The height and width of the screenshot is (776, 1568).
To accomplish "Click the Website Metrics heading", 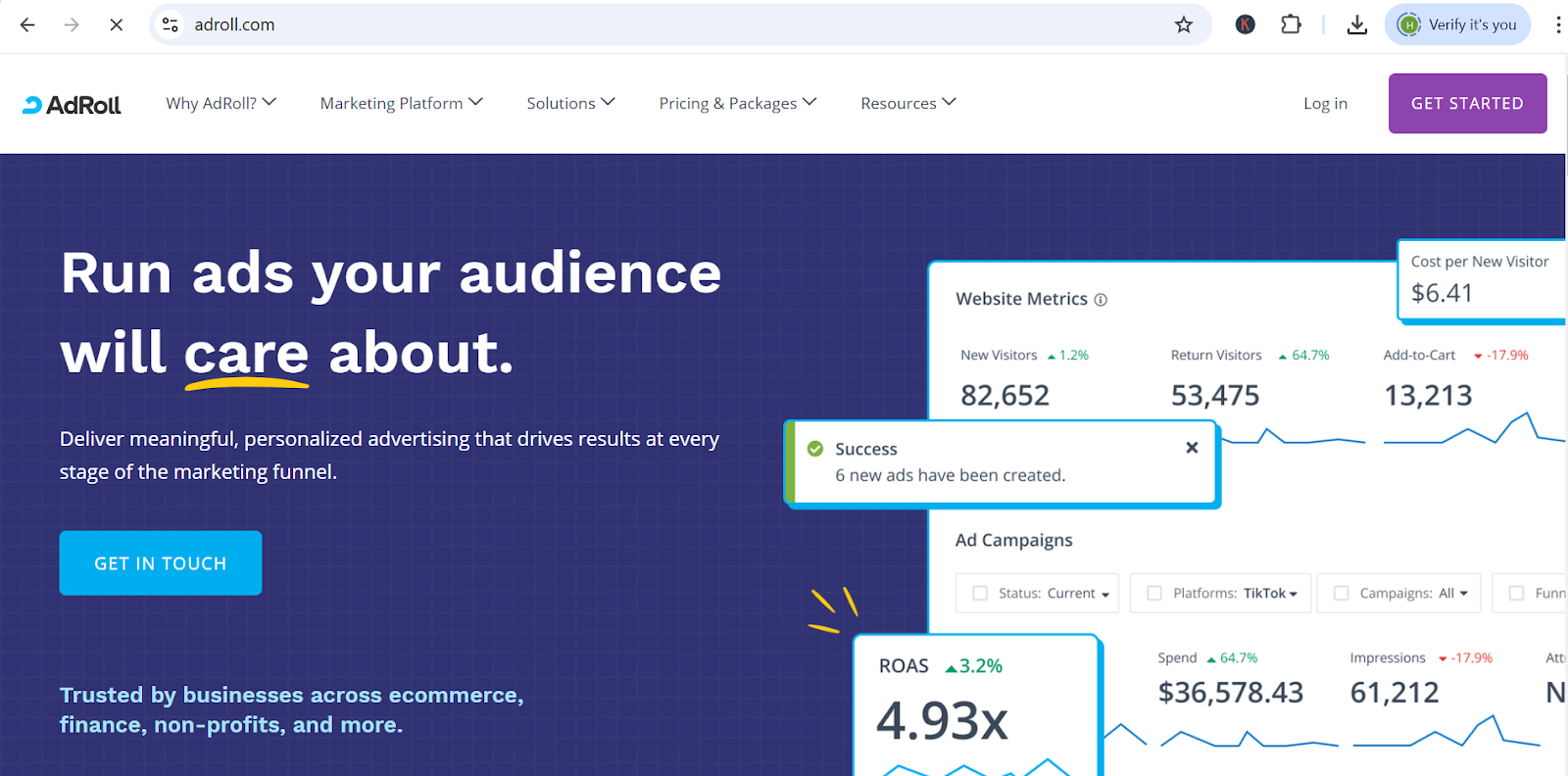I will [x=1021, y=299].
